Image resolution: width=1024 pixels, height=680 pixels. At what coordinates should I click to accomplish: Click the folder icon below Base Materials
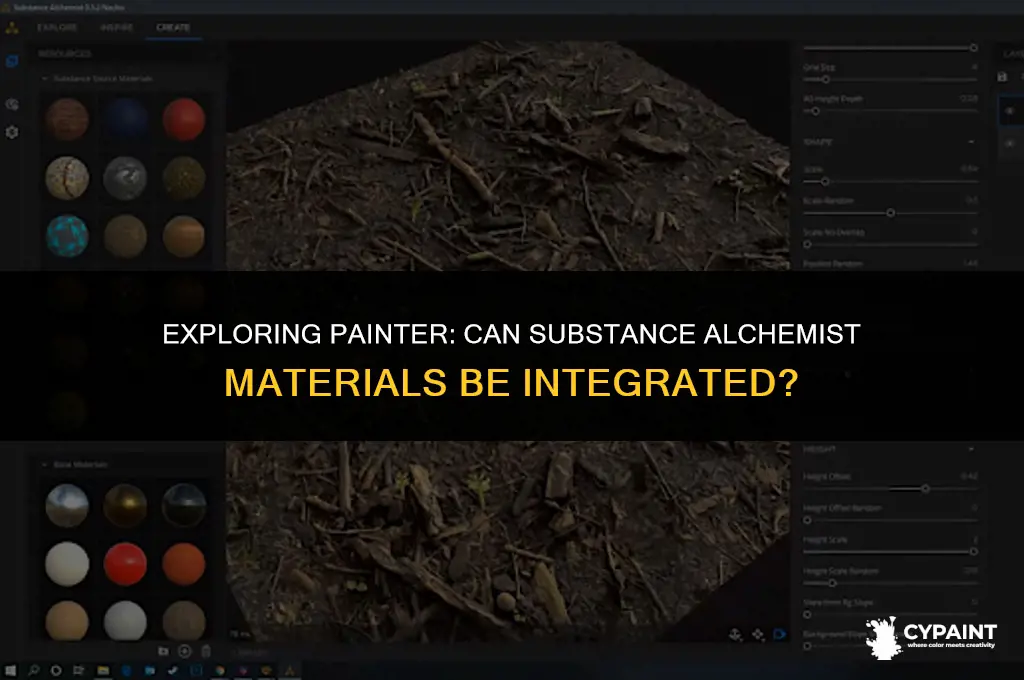click(163, 651)
